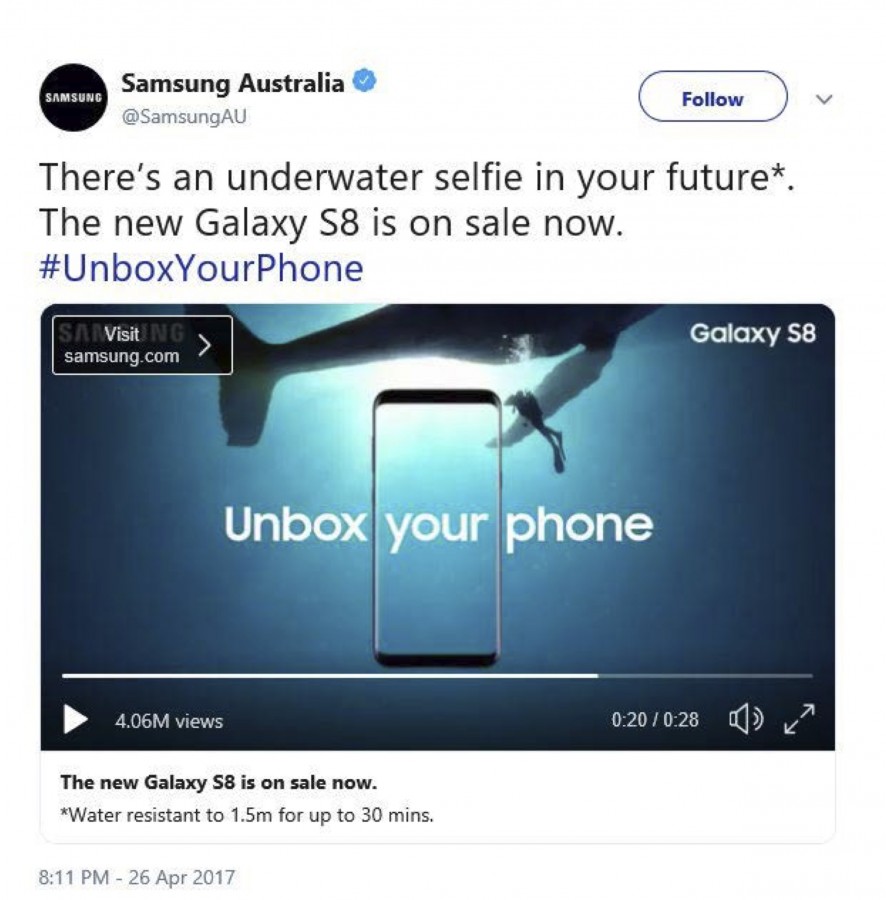Viewport: 886px width, 900px height.
Task: Click the water resistance footnote text
Action: (x=247, y=815)
